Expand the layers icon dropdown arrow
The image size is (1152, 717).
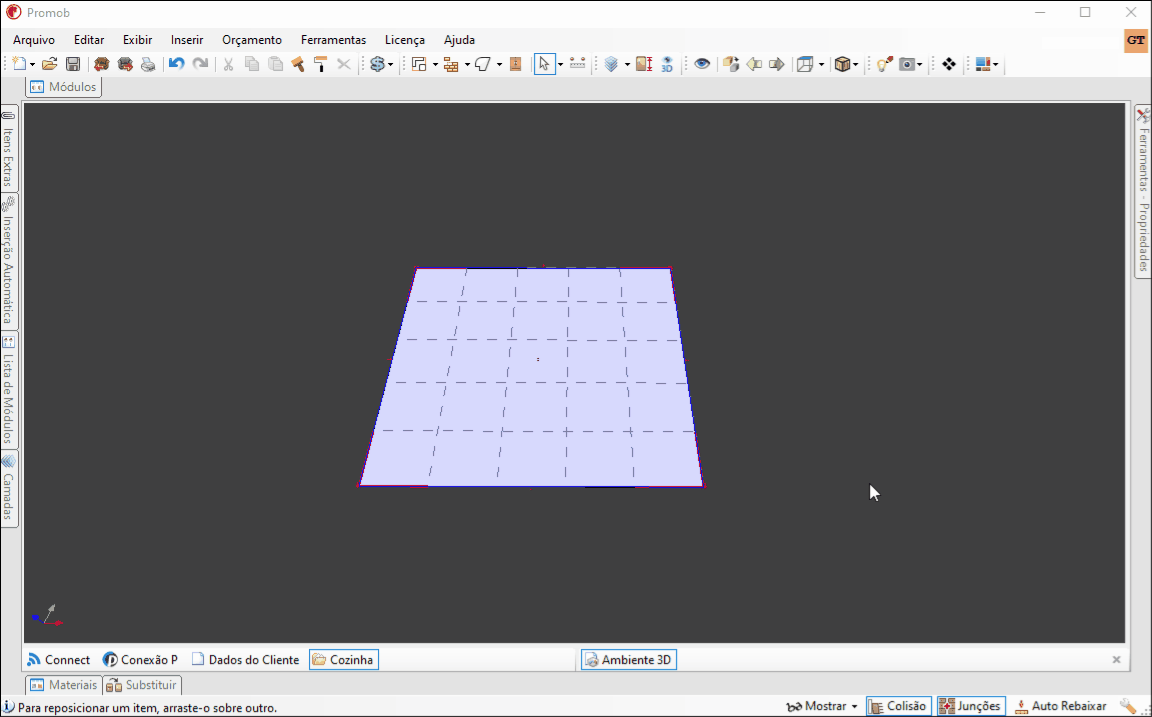pyautogui.click(x=627, y=65)
